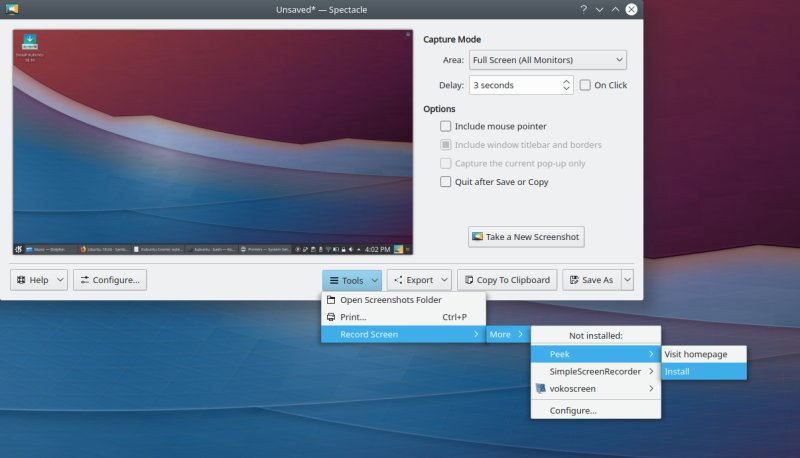This screenshot has height=458, width=800.
Task: Increase the Delay seconds spinner value
Action: 566,81
